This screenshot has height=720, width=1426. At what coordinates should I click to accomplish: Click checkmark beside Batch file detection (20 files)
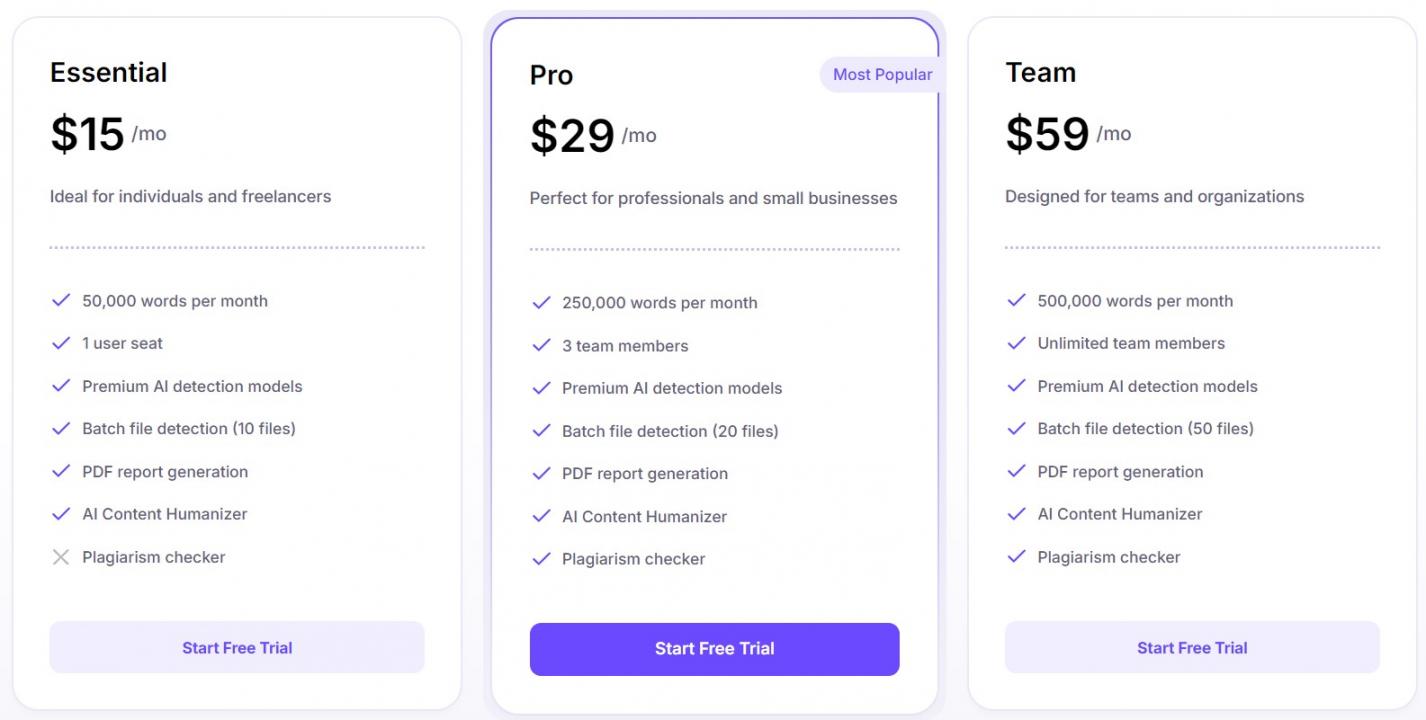541,431
